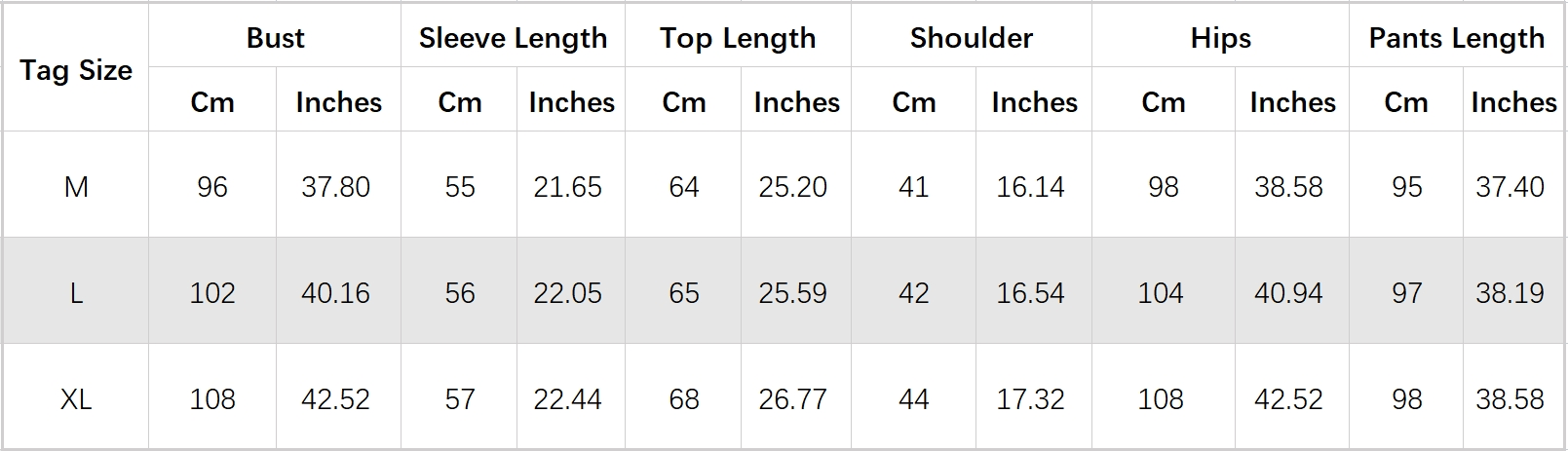The image size is (1568, 451).
Task: Click the Sleeve Length header
Action: tap(513, 38)
